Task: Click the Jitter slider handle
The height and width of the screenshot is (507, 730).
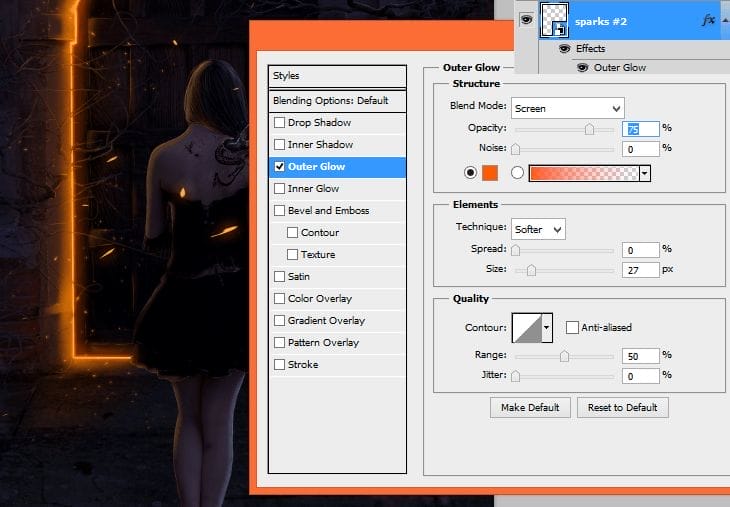Action: tap(515, 376)
